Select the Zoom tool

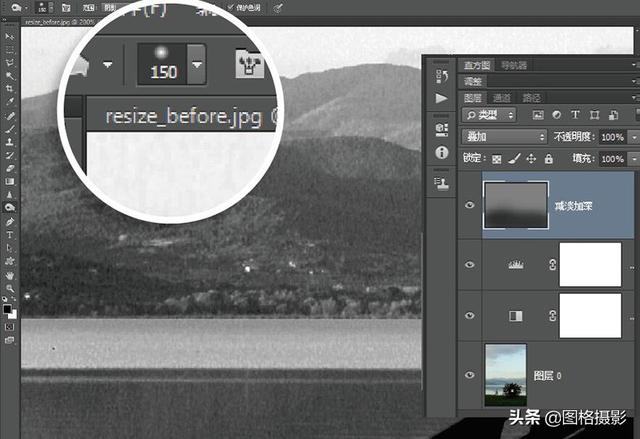tap(9, 288)
